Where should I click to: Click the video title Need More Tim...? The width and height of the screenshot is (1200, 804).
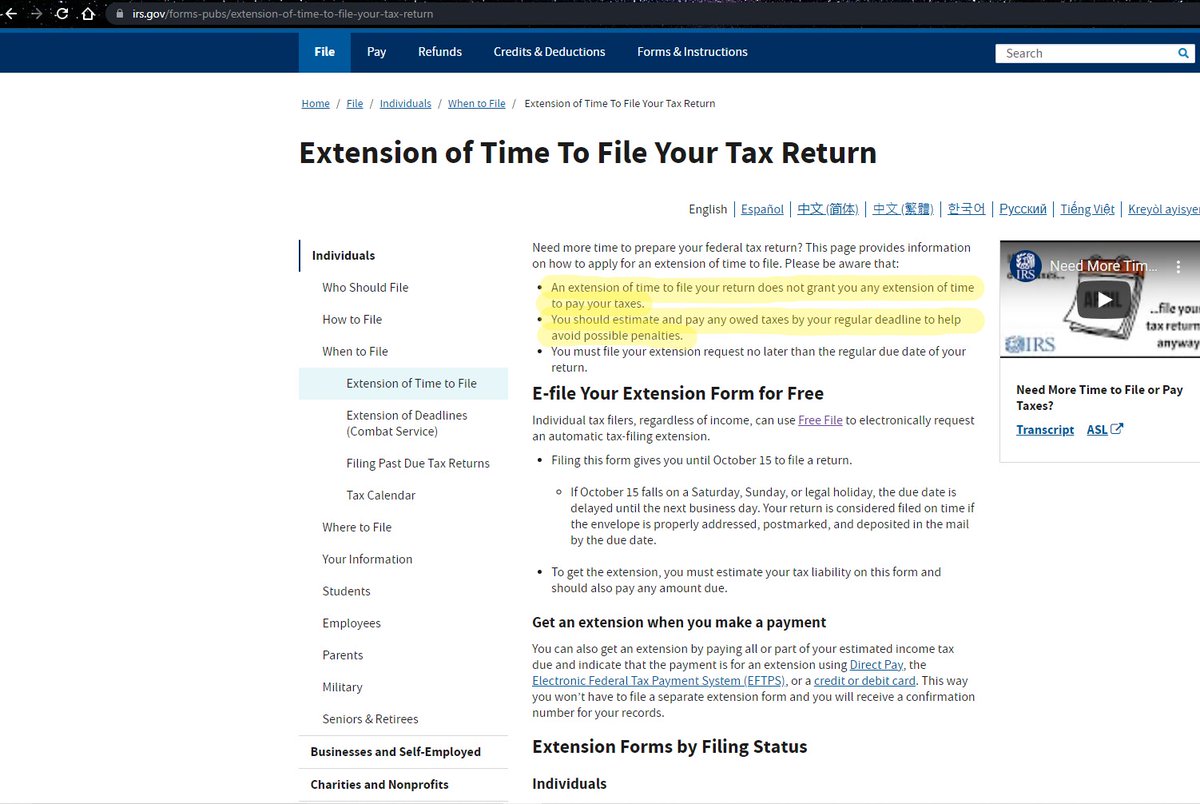pyautogui.click(x=1103, y=266)
